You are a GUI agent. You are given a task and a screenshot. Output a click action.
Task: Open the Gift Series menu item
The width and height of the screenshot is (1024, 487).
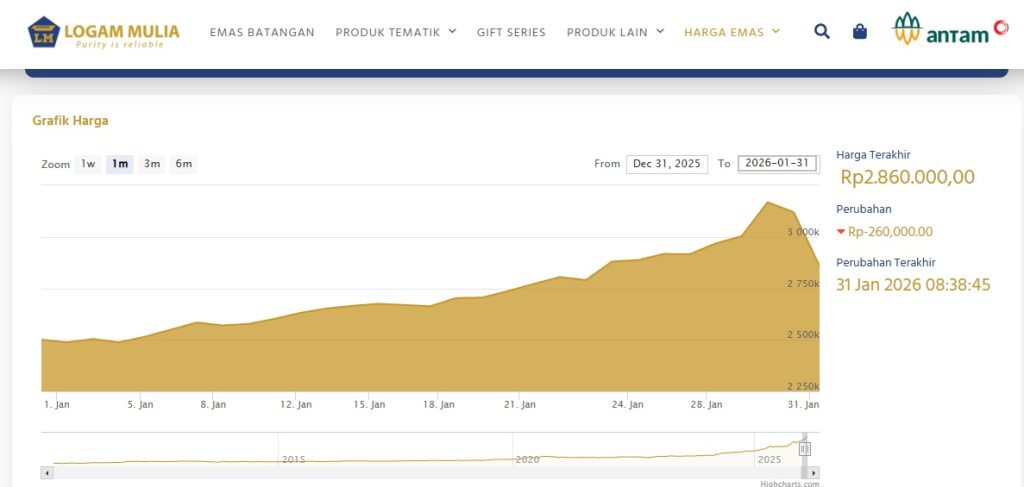pos(511,32)
